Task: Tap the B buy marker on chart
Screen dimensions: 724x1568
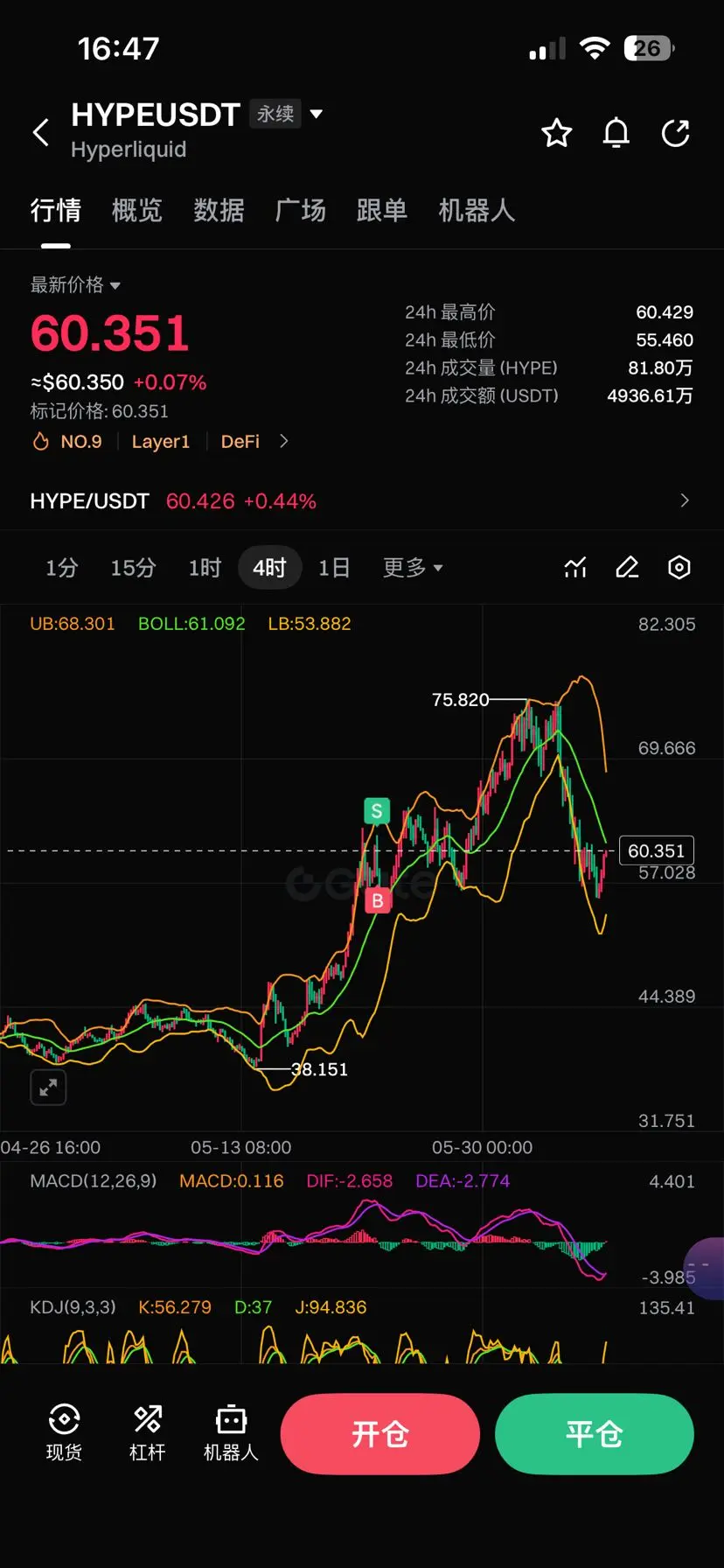Action: point(378,900)
